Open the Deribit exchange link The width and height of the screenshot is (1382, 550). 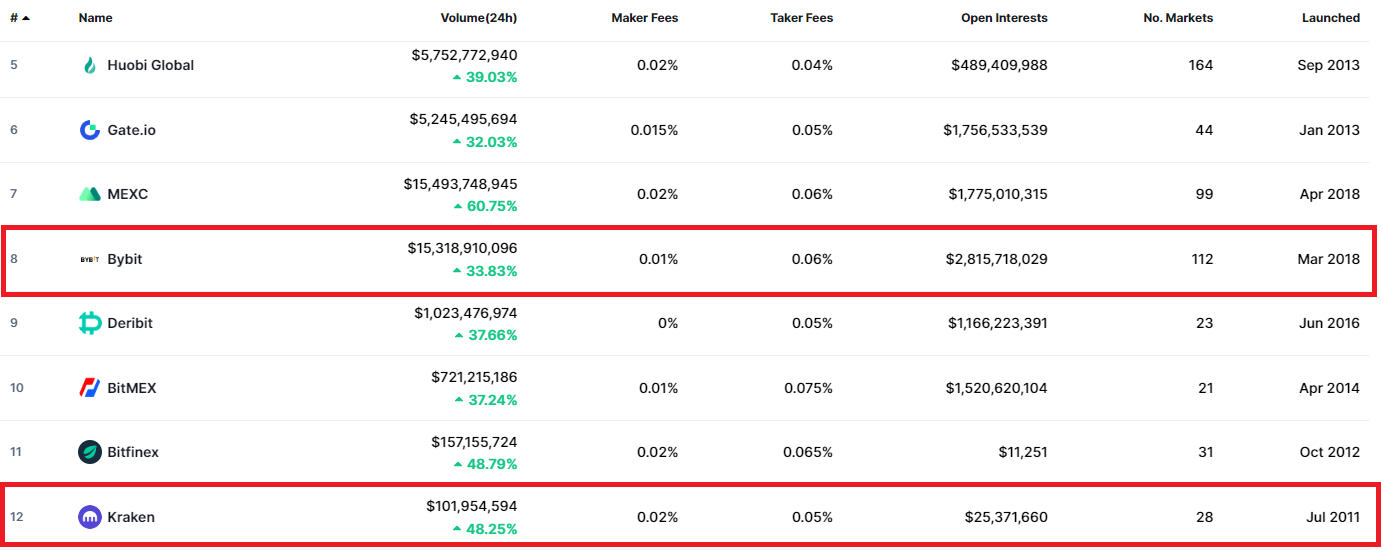(130, 323)
